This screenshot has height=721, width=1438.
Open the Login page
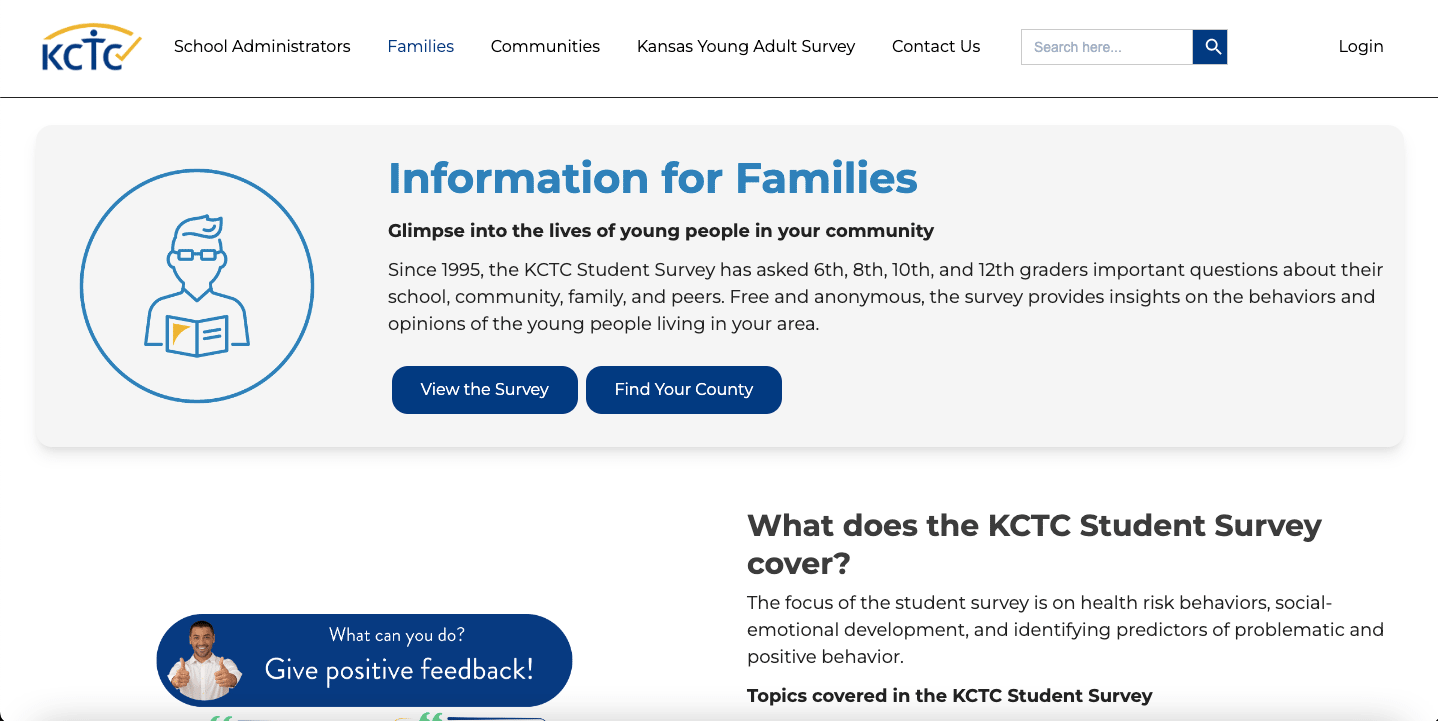coord(1360,46)
